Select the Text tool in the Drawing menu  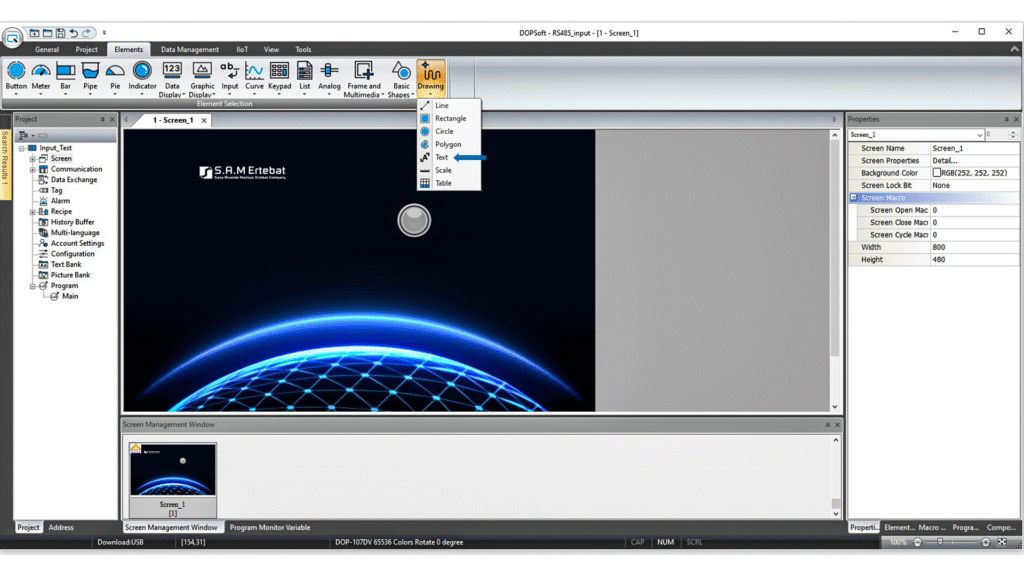tap(441, 158)
